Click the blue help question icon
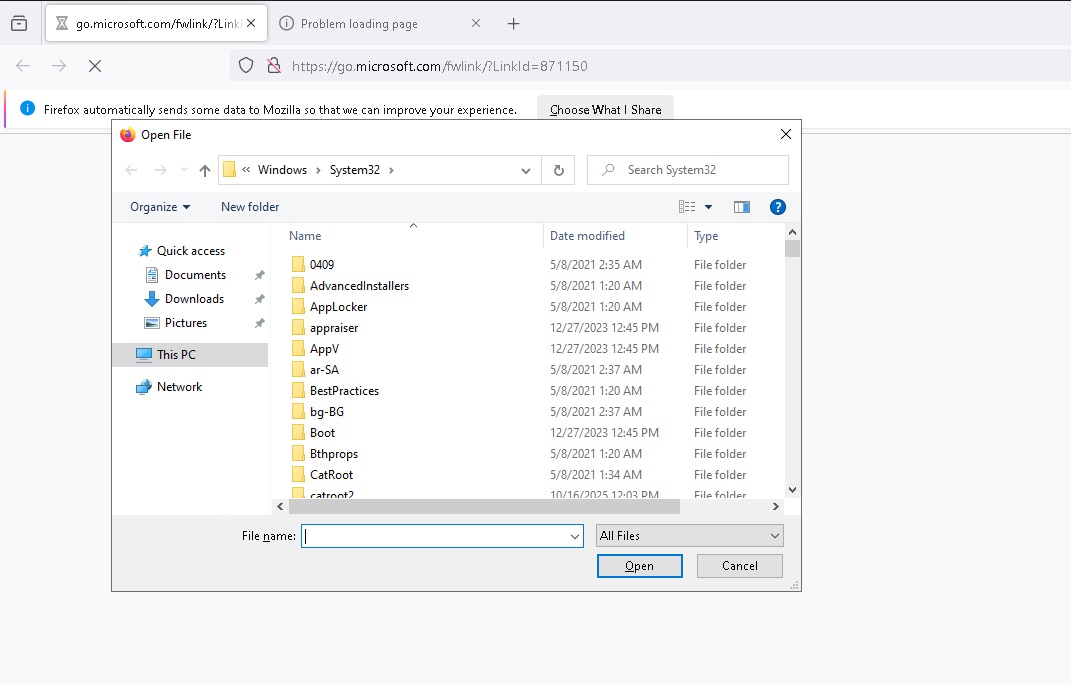This screenshot has width=1071, height=684. click(777, 207)
